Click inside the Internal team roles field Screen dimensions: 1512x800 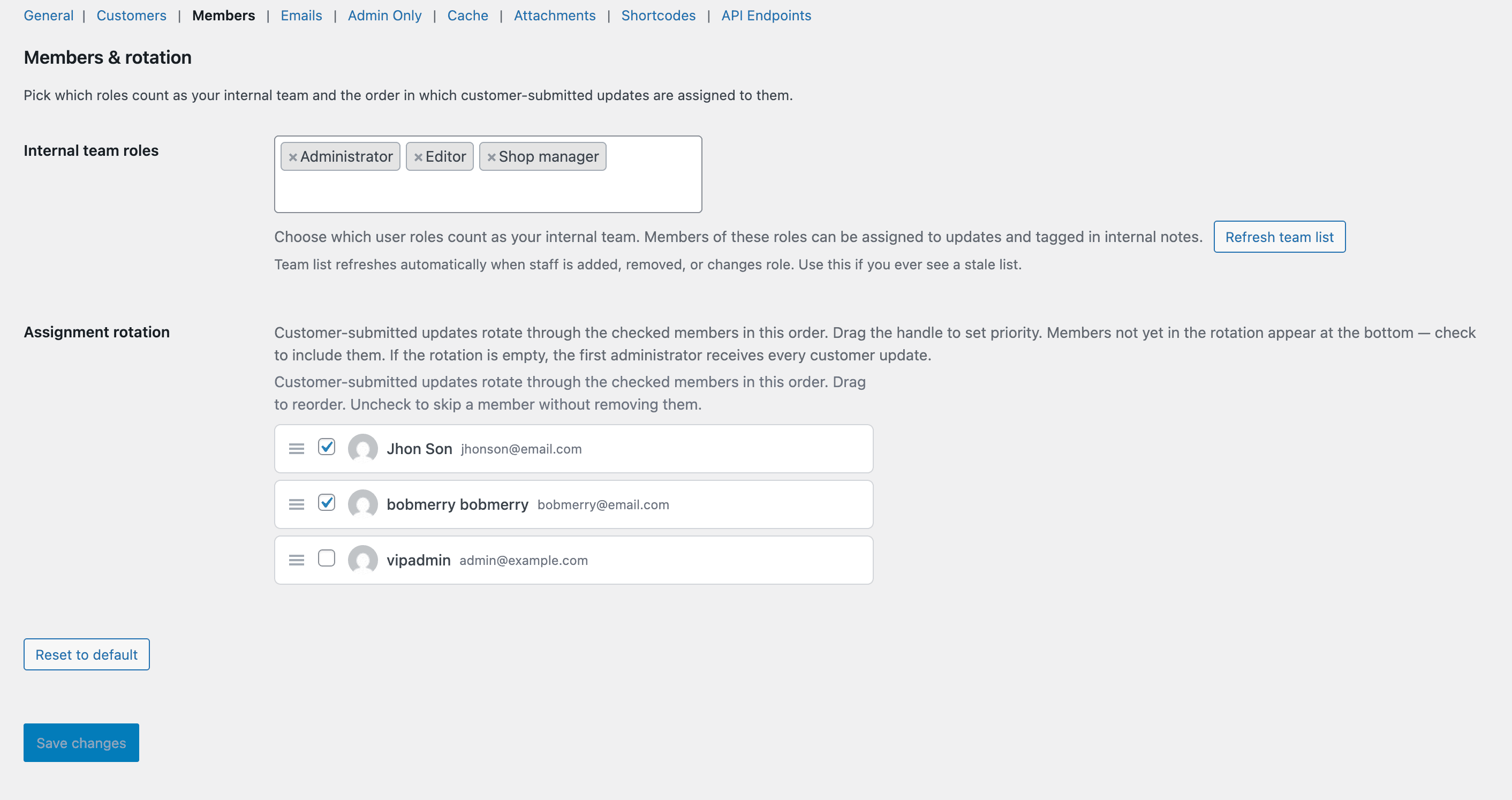488,175
